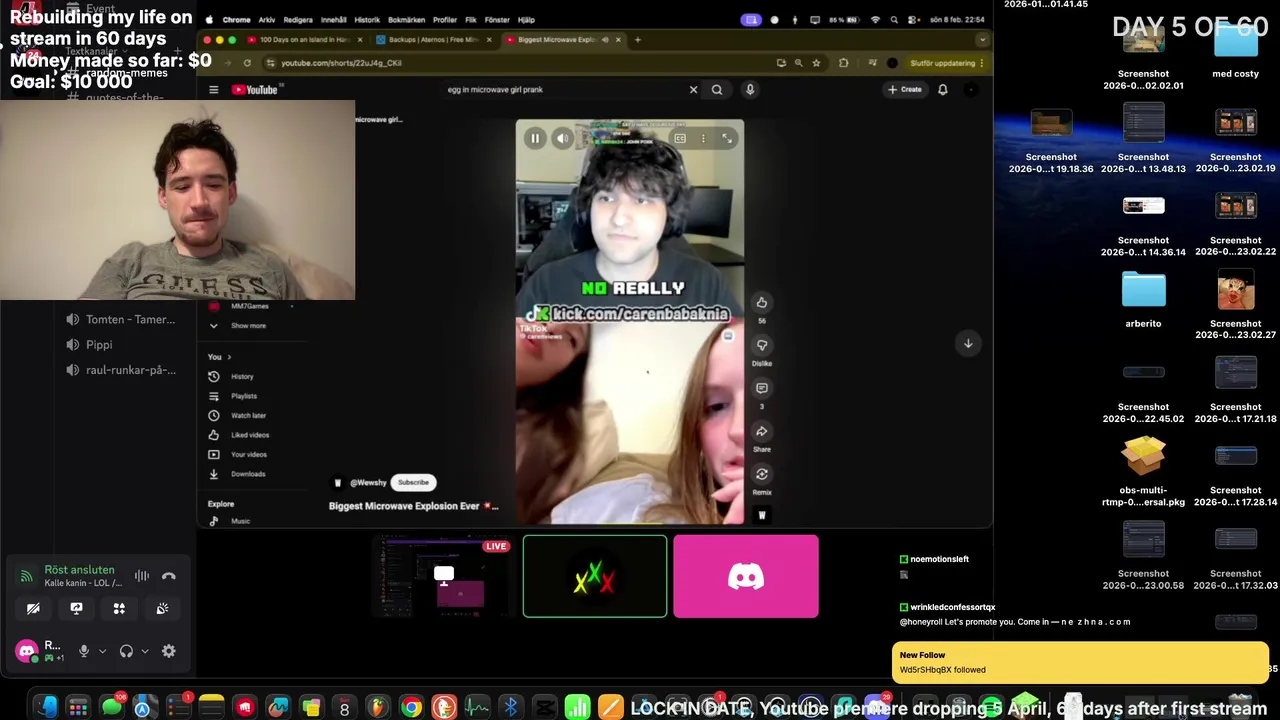
Task: Clear the YouTube search text
Action: (693, 90)
